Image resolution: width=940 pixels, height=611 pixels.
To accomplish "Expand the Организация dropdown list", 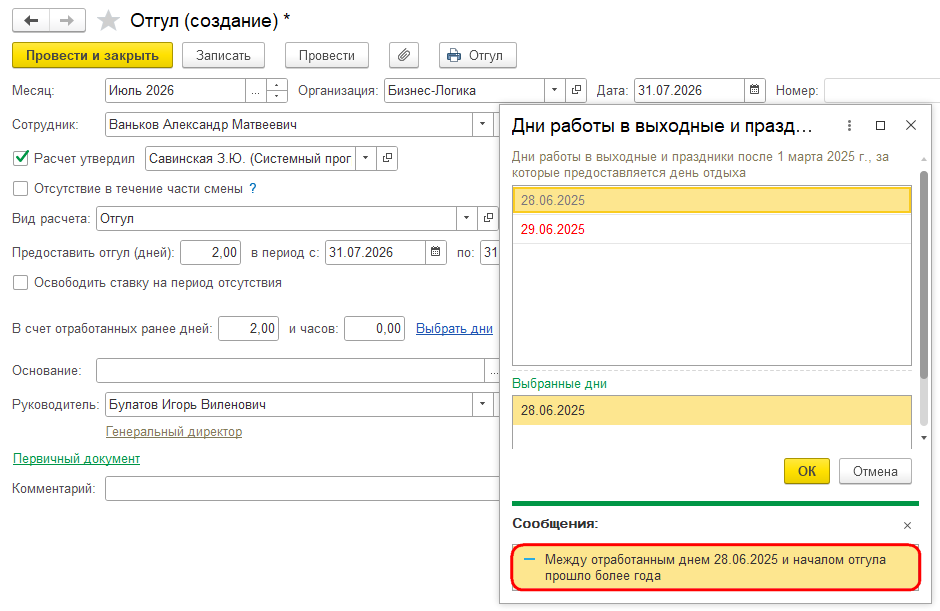I will pos(555,90).
